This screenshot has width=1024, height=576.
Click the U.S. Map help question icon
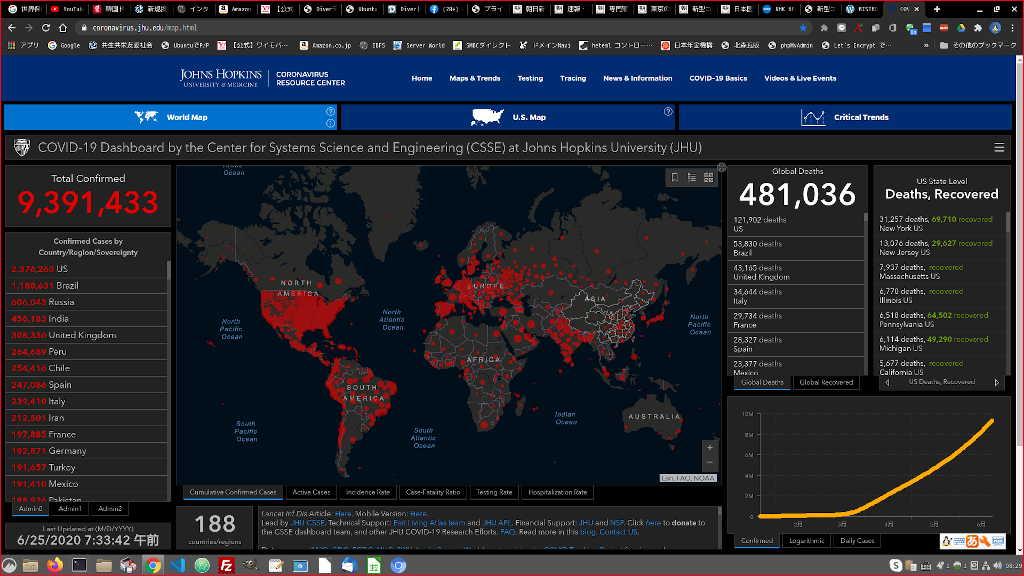pos(668,112)
